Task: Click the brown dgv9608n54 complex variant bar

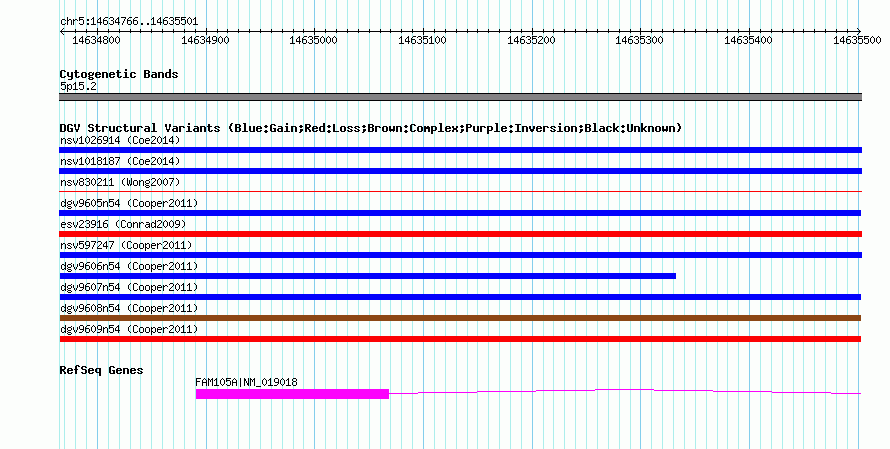Action: tap(460, 318)
